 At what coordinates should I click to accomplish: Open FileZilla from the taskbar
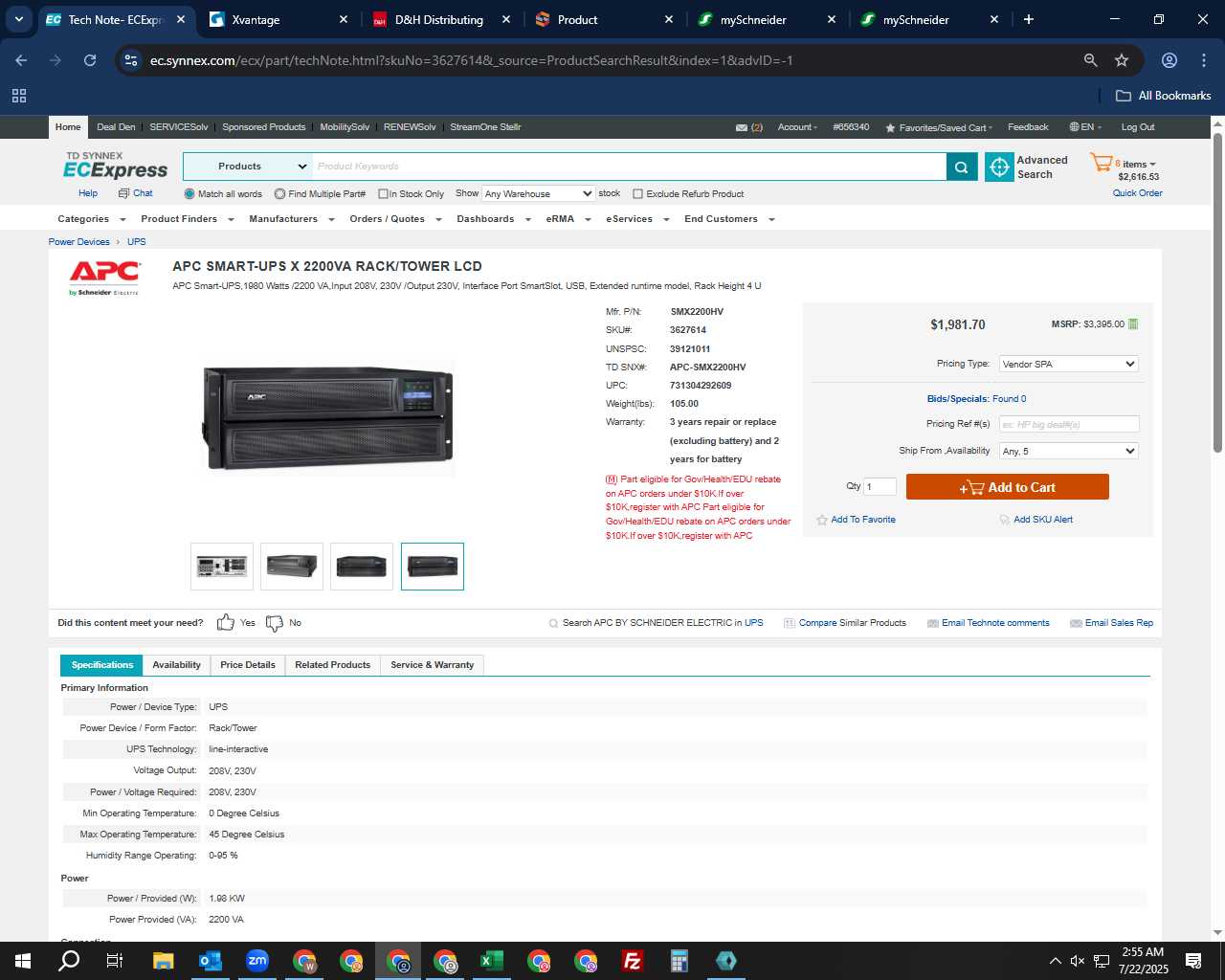pyautogui.click(x=633, y=961)
